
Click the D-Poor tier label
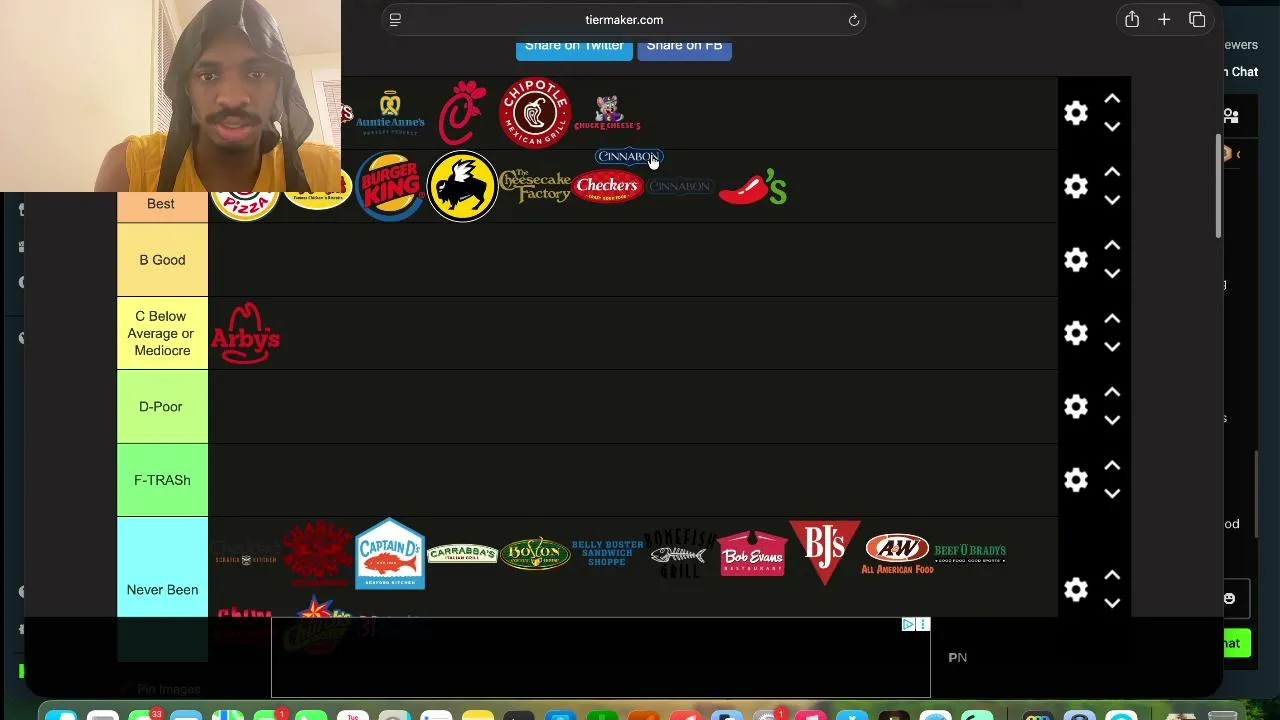click(x=162, y=406)
